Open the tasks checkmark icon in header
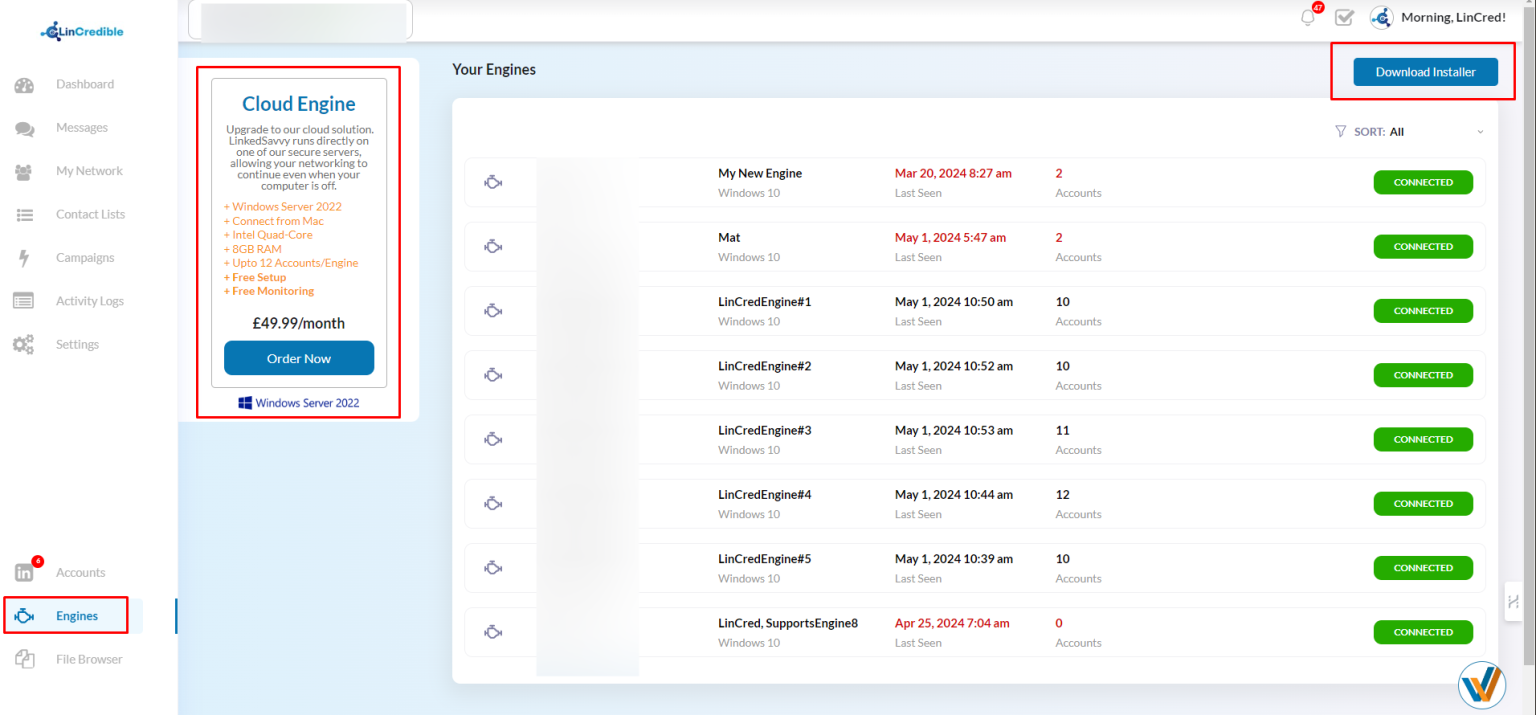 tap(1344, 17)
